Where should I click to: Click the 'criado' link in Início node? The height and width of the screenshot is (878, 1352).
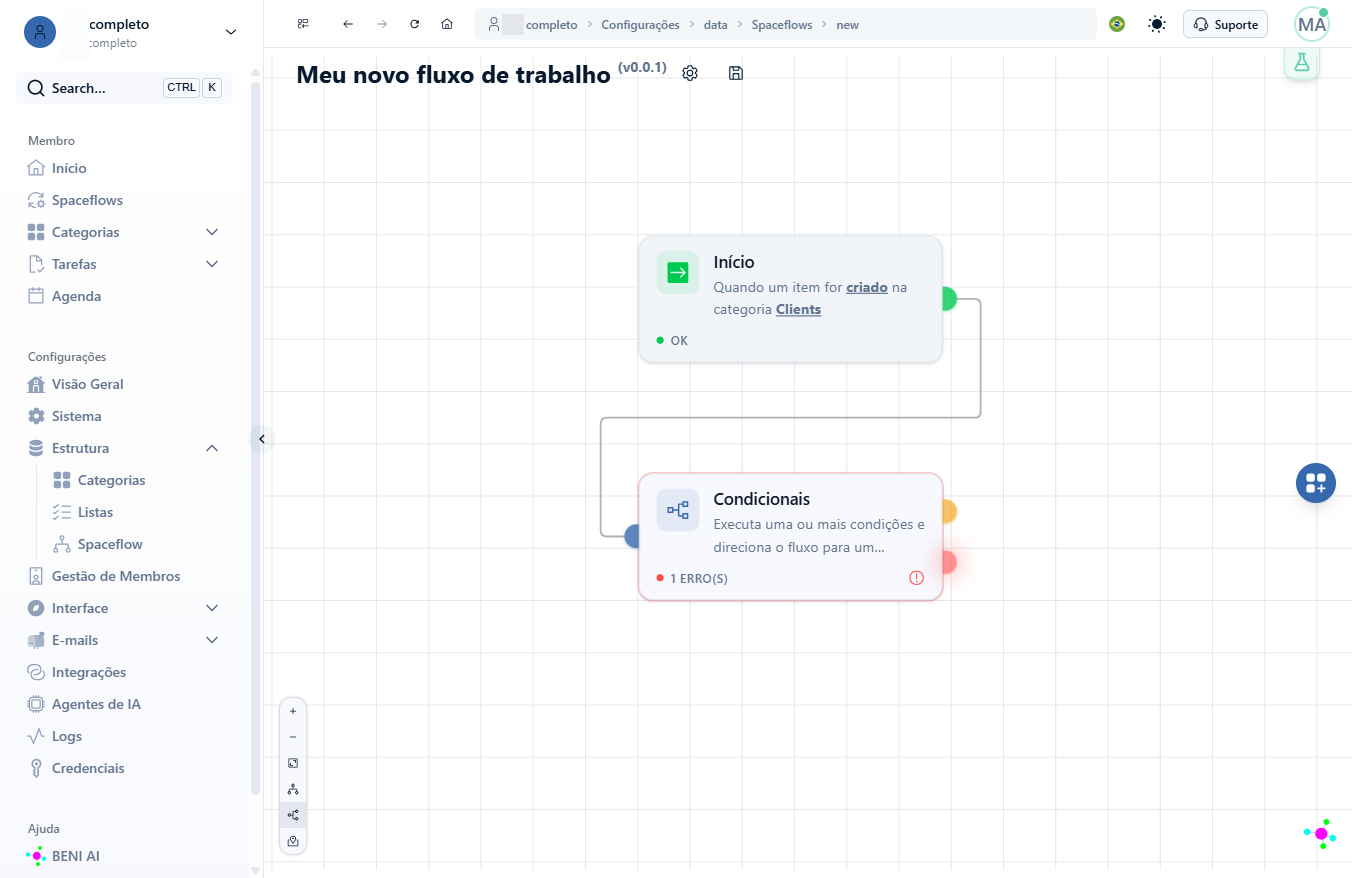pos(867,287)
